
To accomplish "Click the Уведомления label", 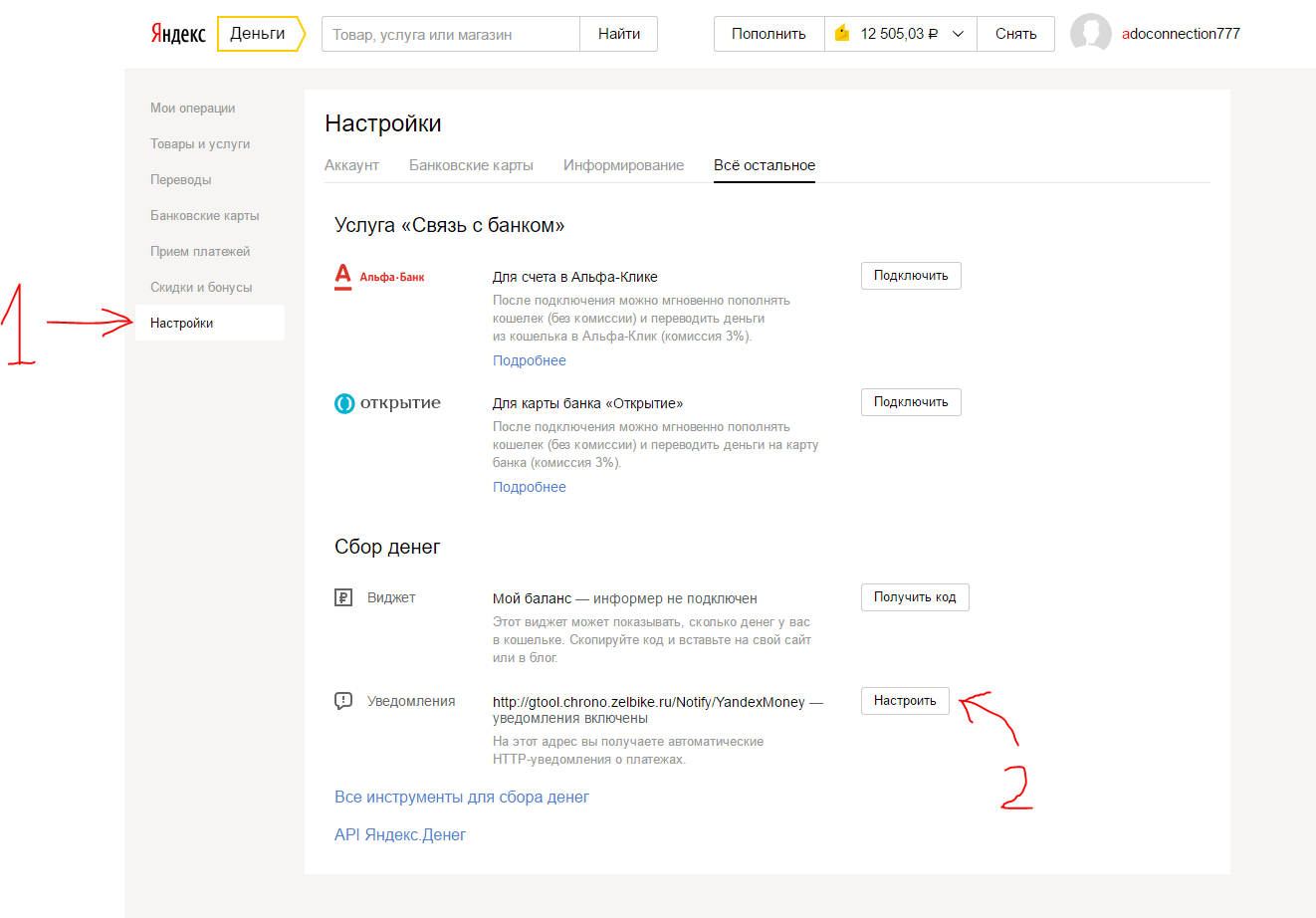I will (x=411, y=701).
